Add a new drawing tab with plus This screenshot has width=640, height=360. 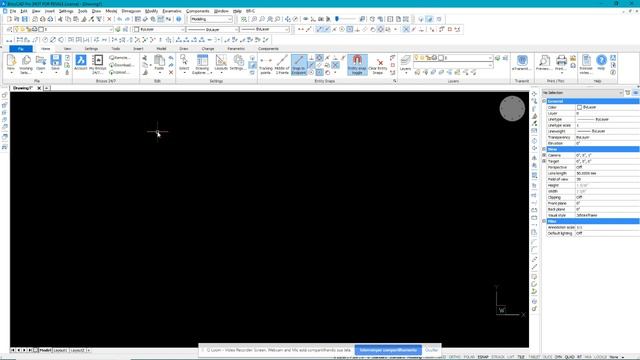coord(47,88)
